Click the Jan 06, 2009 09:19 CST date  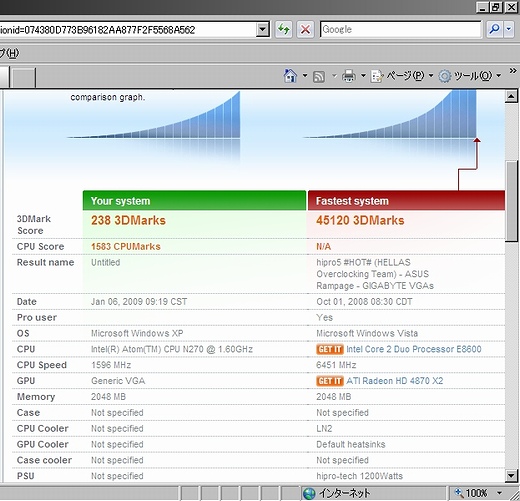click(x=139, y=302)
